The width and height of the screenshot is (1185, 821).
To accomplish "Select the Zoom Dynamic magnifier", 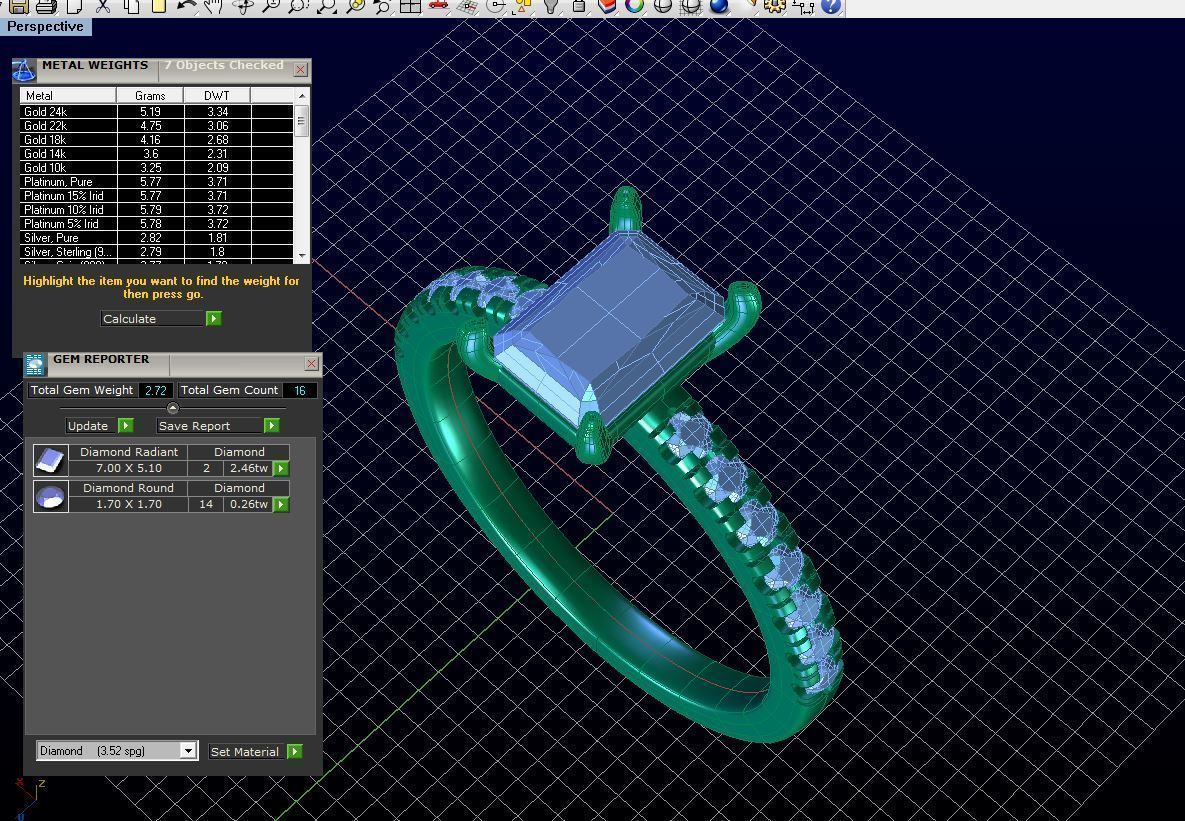I will (x=270, y=6).
